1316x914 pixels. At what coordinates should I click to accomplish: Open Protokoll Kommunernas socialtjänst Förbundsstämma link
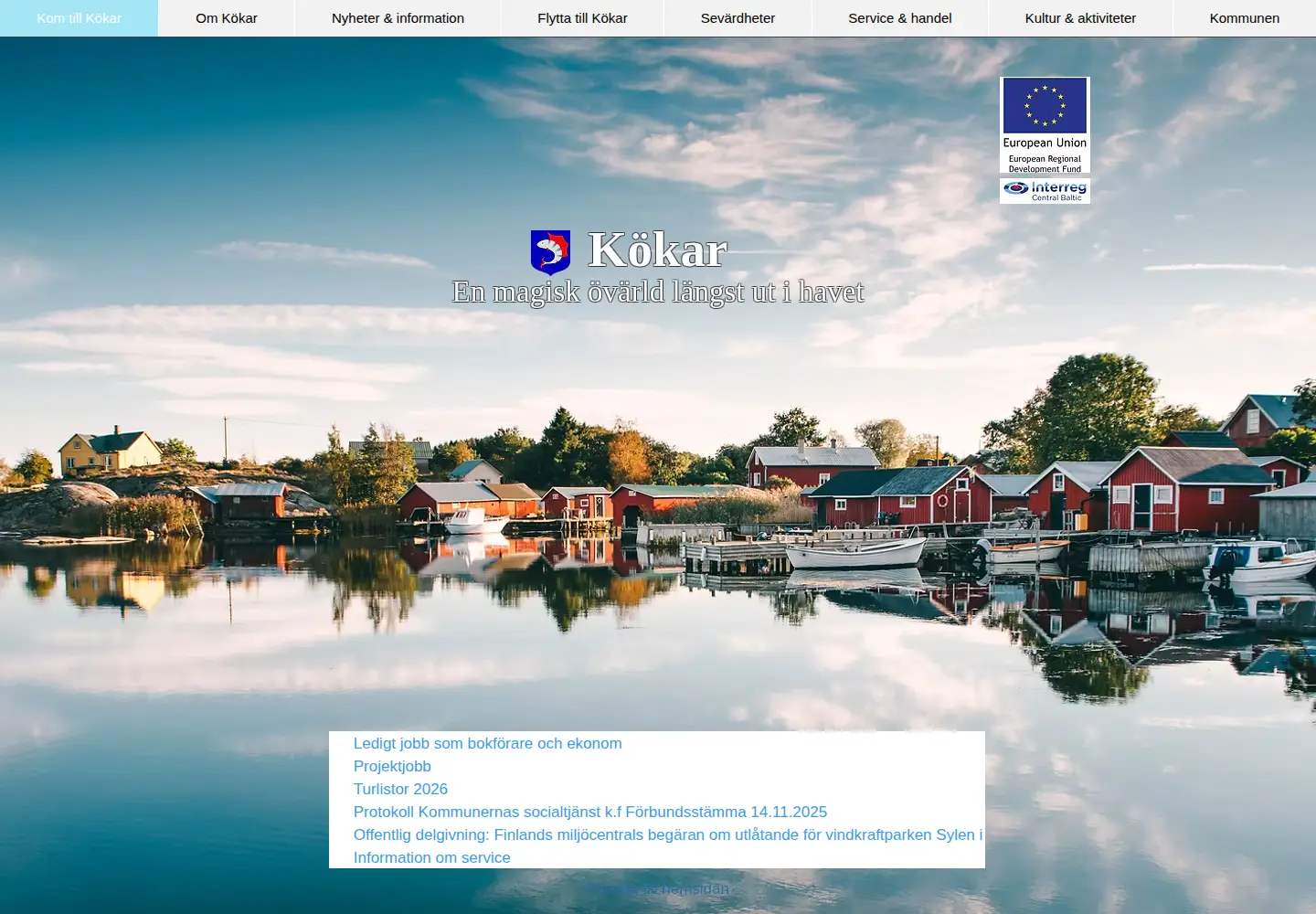pos(590,812)
